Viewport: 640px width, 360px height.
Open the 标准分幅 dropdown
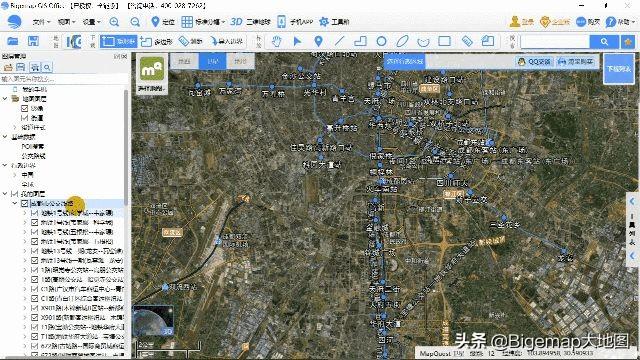coord(203,22)
